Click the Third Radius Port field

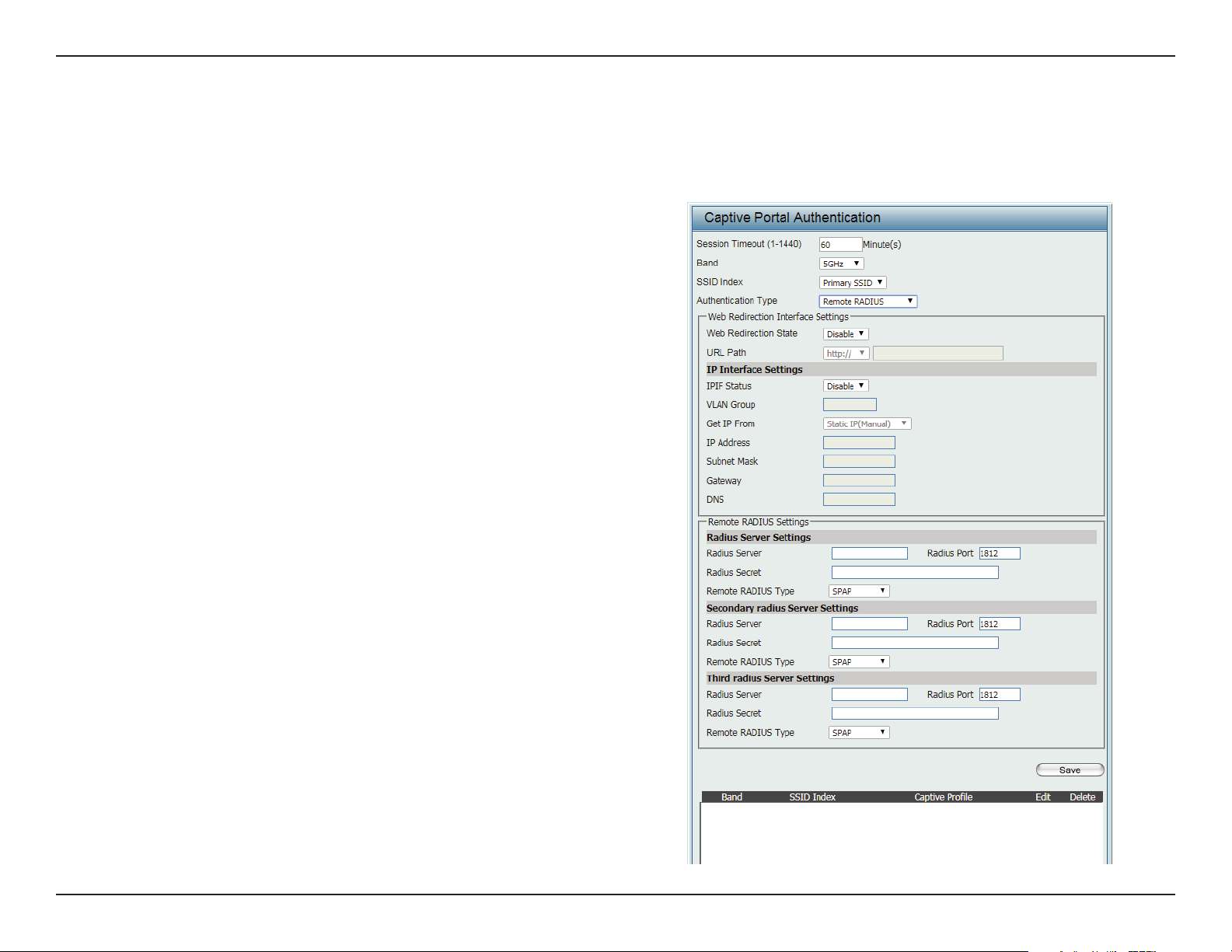(x=1000, y=695)
